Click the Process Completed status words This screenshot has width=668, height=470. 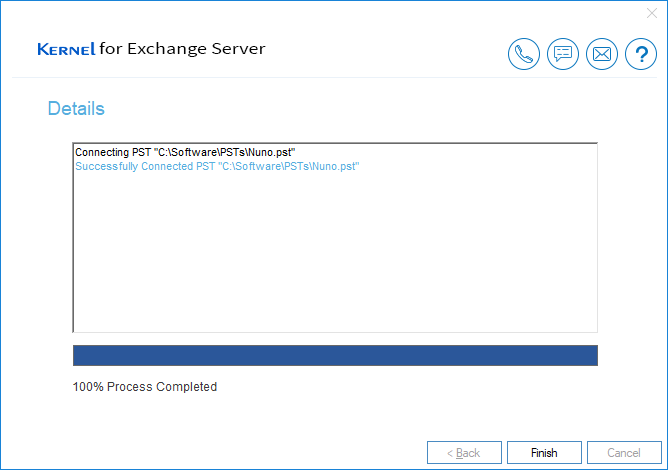coord(162,386)
